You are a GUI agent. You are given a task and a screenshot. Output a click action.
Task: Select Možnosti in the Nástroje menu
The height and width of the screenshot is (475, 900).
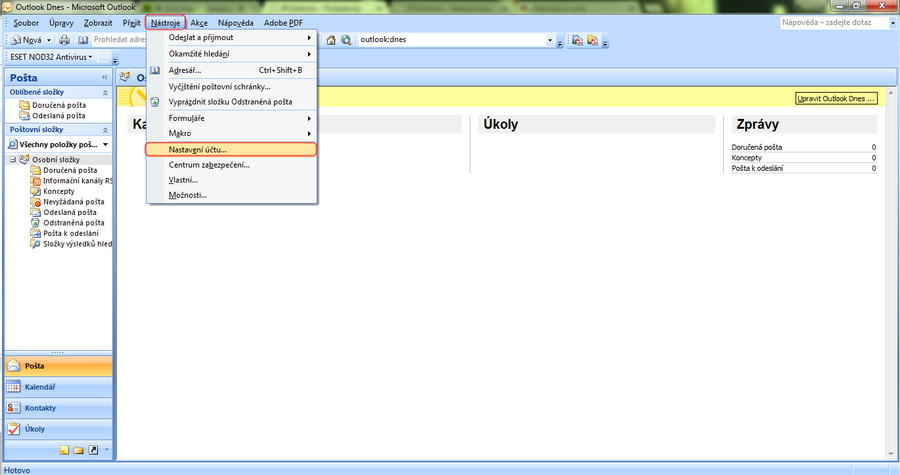[188, 194]
